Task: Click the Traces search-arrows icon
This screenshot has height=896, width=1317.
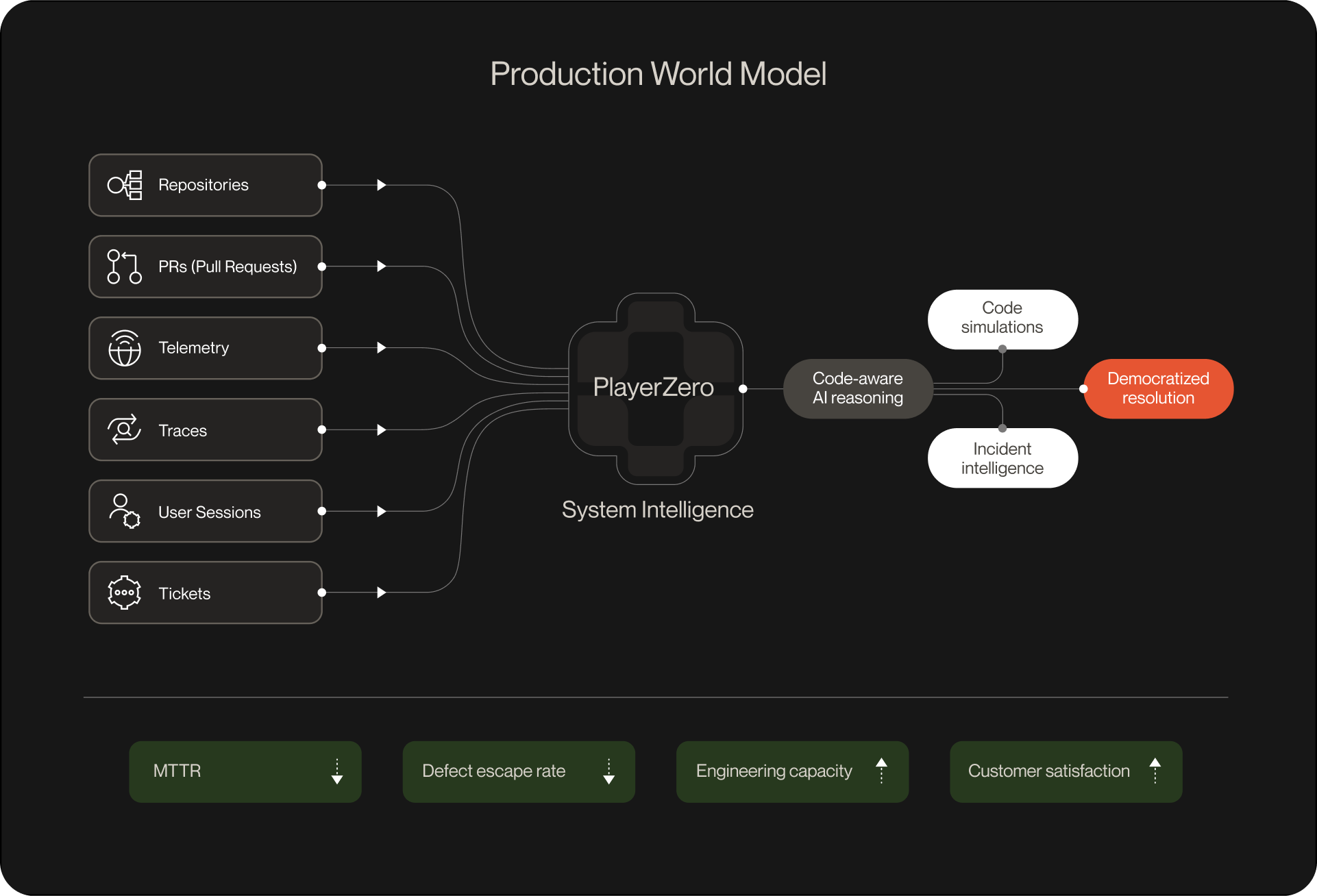Action: (125, 430)
